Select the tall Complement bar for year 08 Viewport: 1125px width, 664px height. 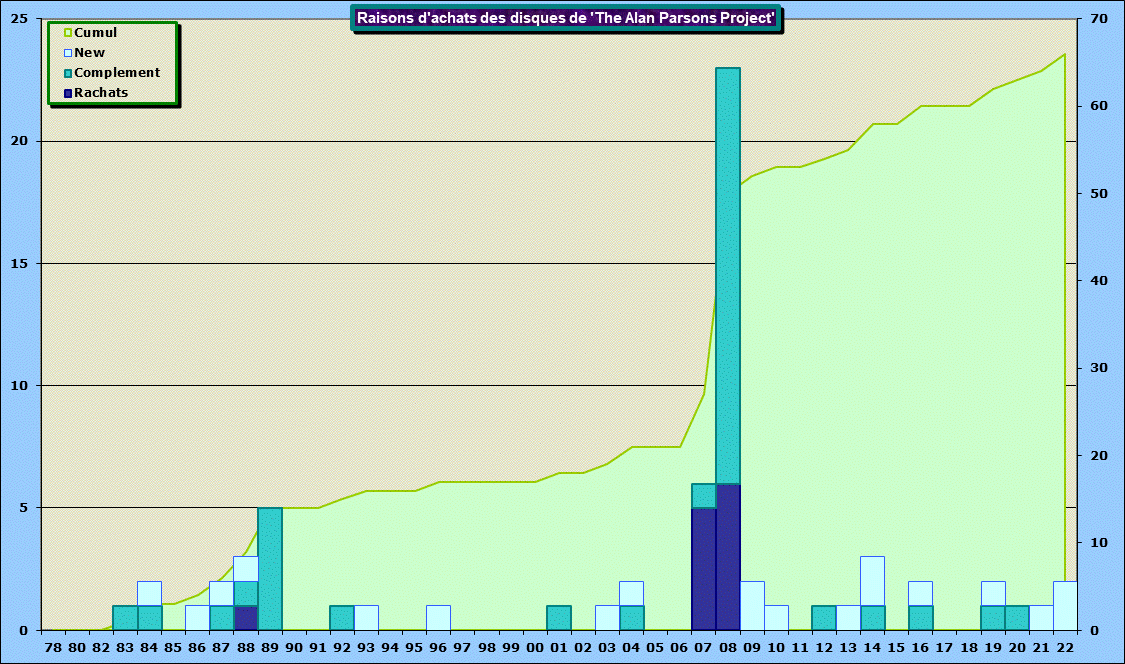(728, 275)
